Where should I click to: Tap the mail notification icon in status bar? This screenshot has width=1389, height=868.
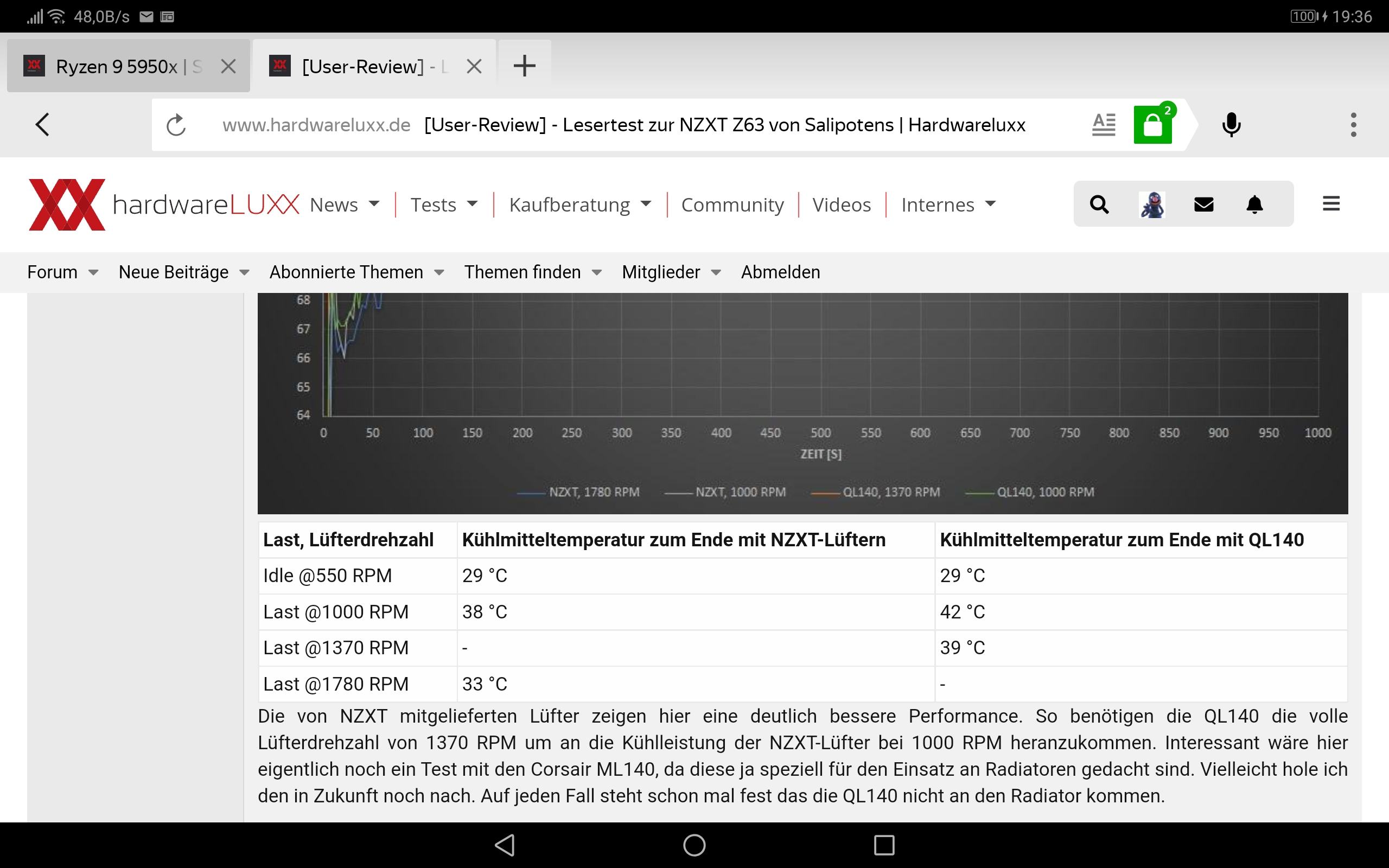coord(146,17)
